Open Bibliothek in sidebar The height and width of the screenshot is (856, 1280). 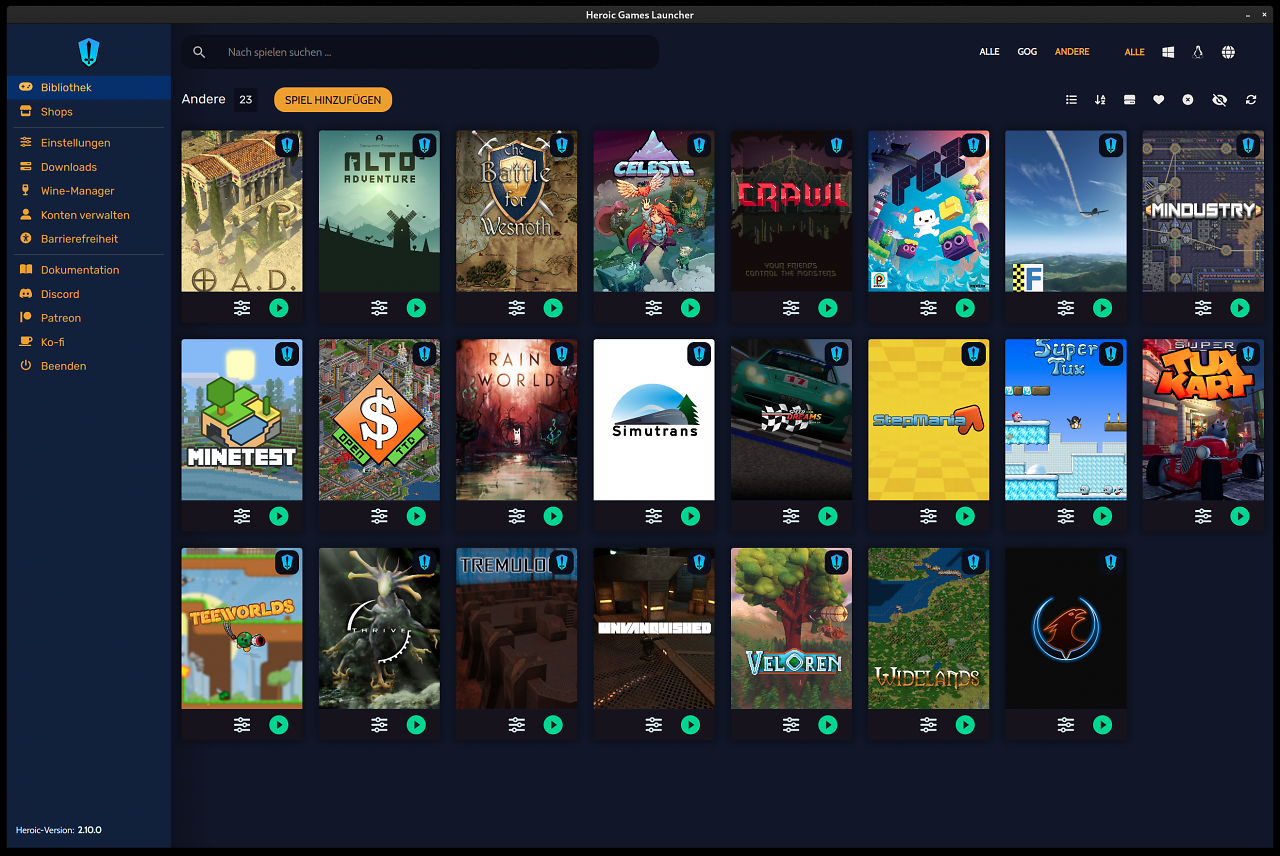(89, 88)
